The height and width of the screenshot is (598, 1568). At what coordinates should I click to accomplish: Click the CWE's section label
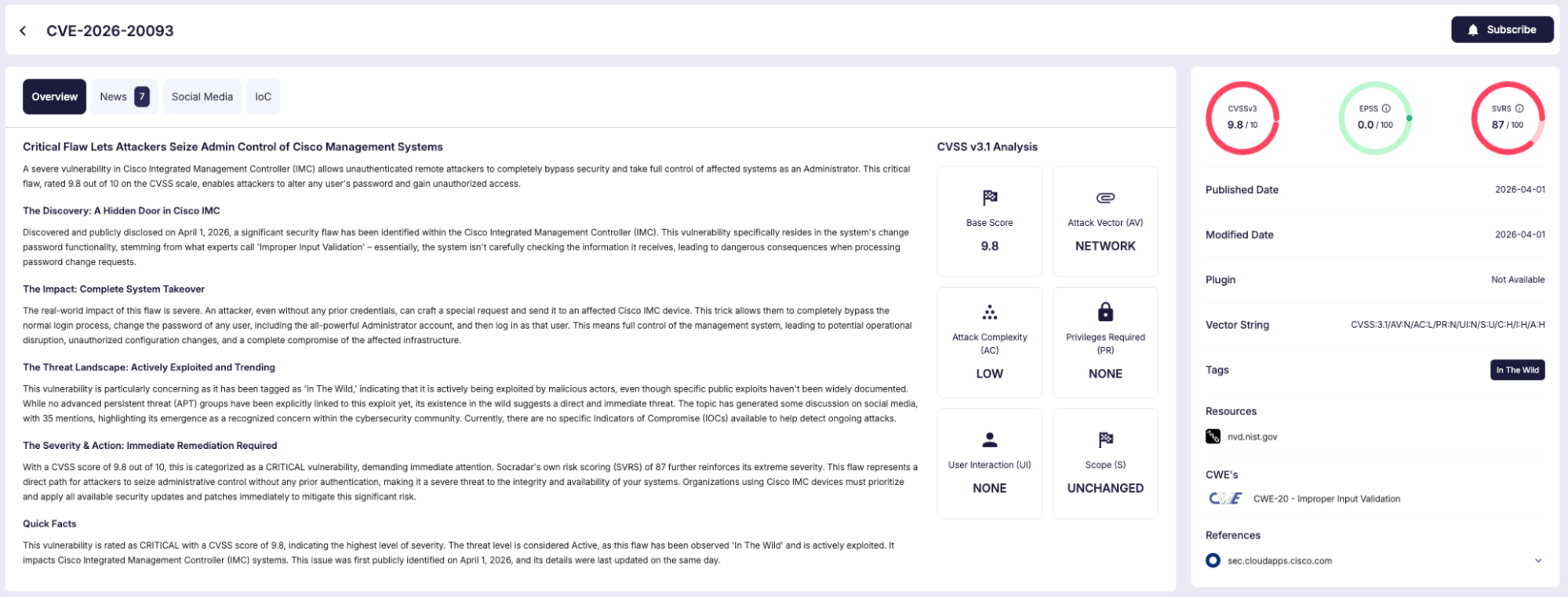(x=1221, y=475)
